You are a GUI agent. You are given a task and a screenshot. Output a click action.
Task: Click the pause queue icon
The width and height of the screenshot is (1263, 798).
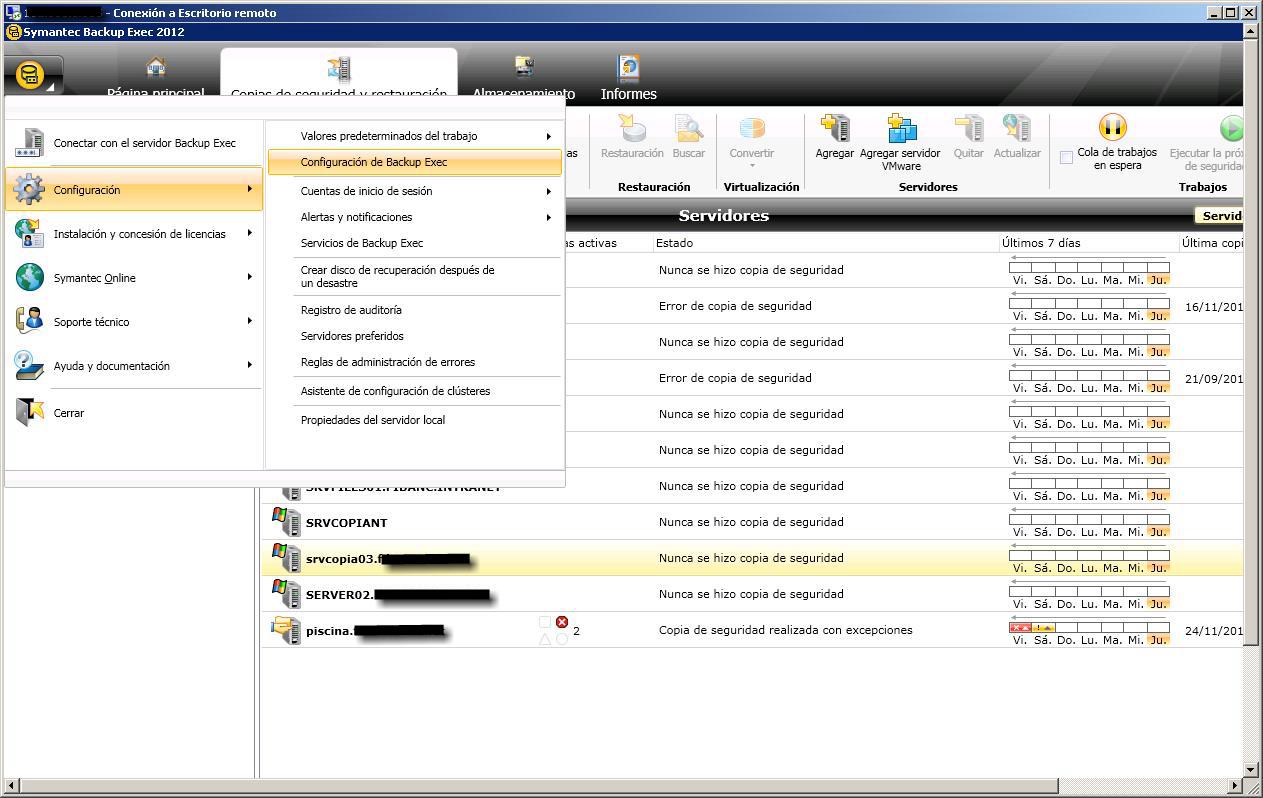[1112, 127]
